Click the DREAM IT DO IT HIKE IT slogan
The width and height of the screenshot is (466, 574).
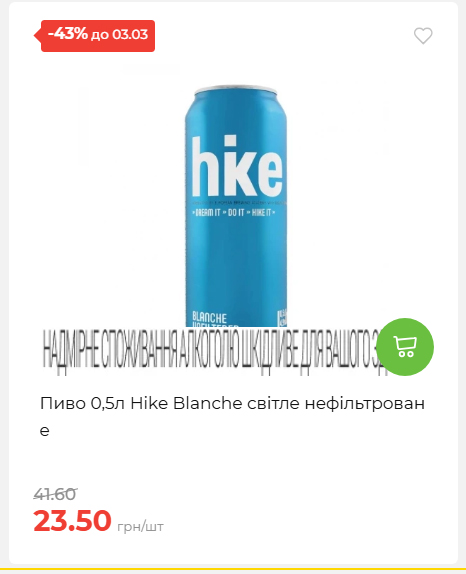tap(234, 213)
